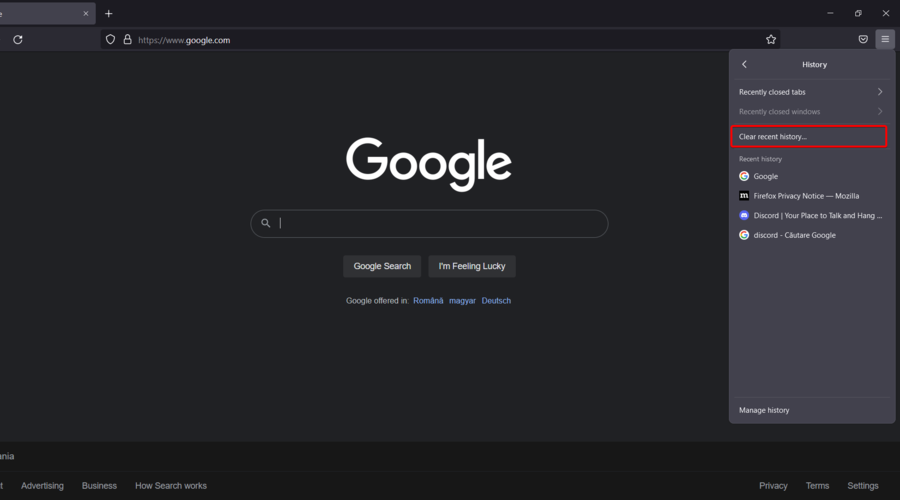The height and width of the screenshot is (500, 900).
Task: Click the Google logo image
Action: 429,164
